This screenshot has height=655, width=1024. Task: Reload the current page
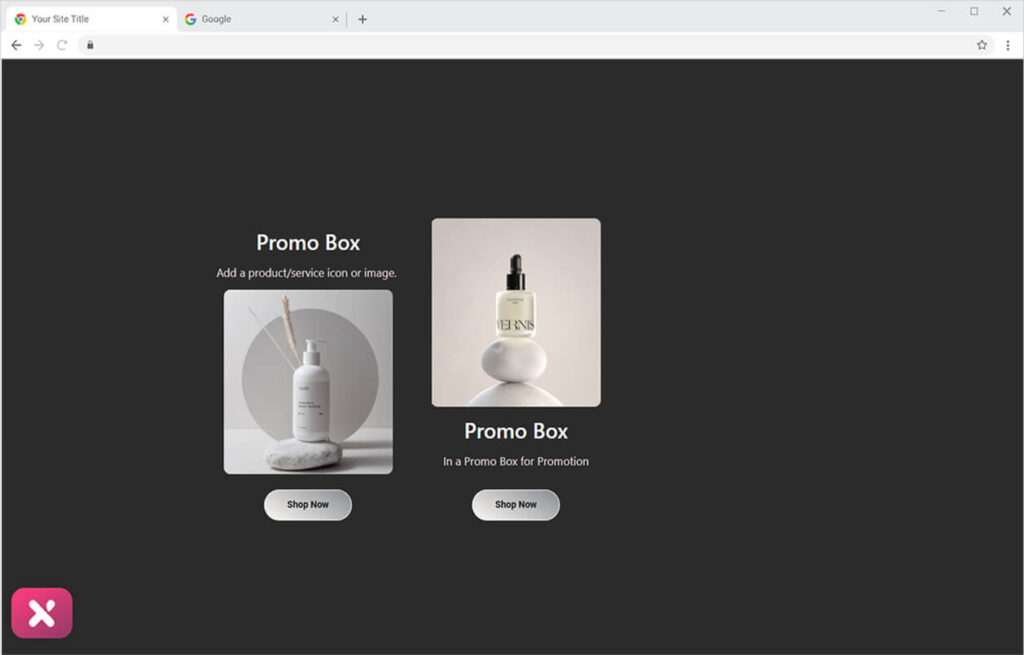62,45
